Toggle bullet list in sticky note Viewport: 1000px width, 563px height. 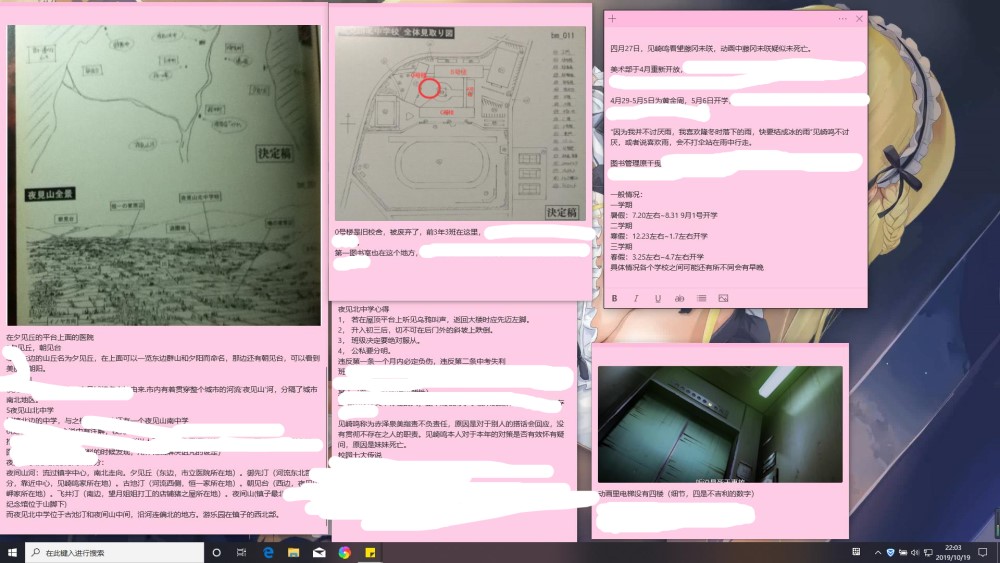pos(702,298)
